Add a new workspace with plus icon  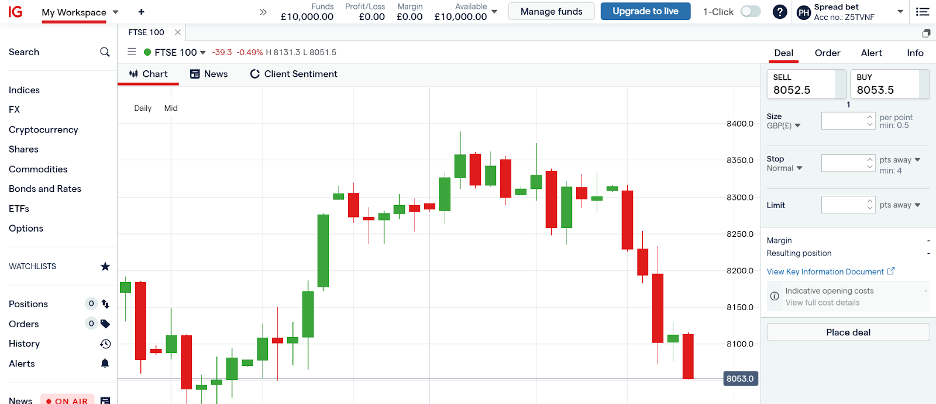click(141, 12)
